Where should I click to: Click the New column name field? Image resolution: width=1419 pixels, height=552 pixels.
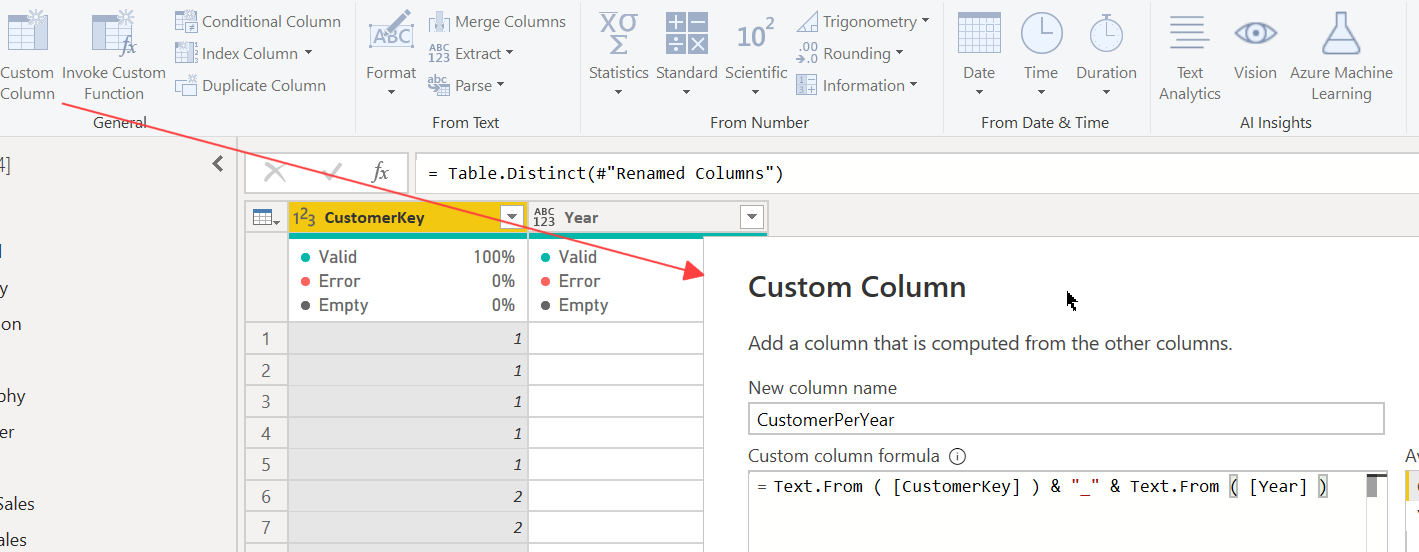pyautogui.click(x=1066, y=419)
